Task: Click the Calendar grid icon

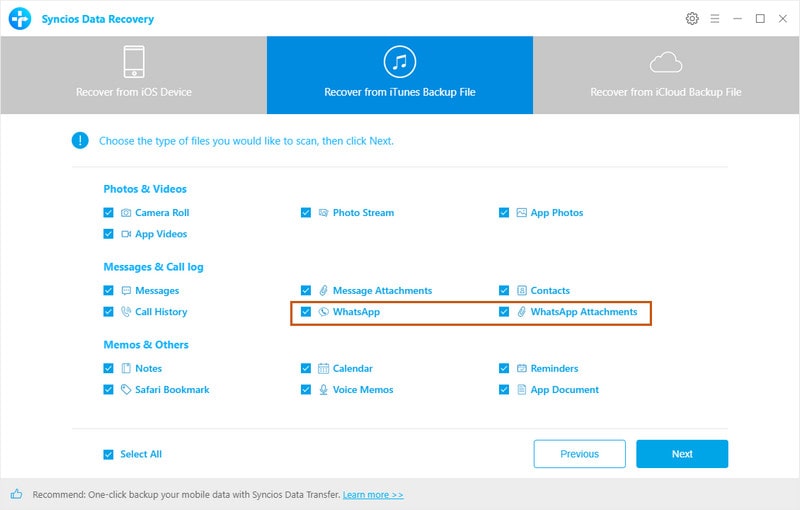Action: [323, 368]
